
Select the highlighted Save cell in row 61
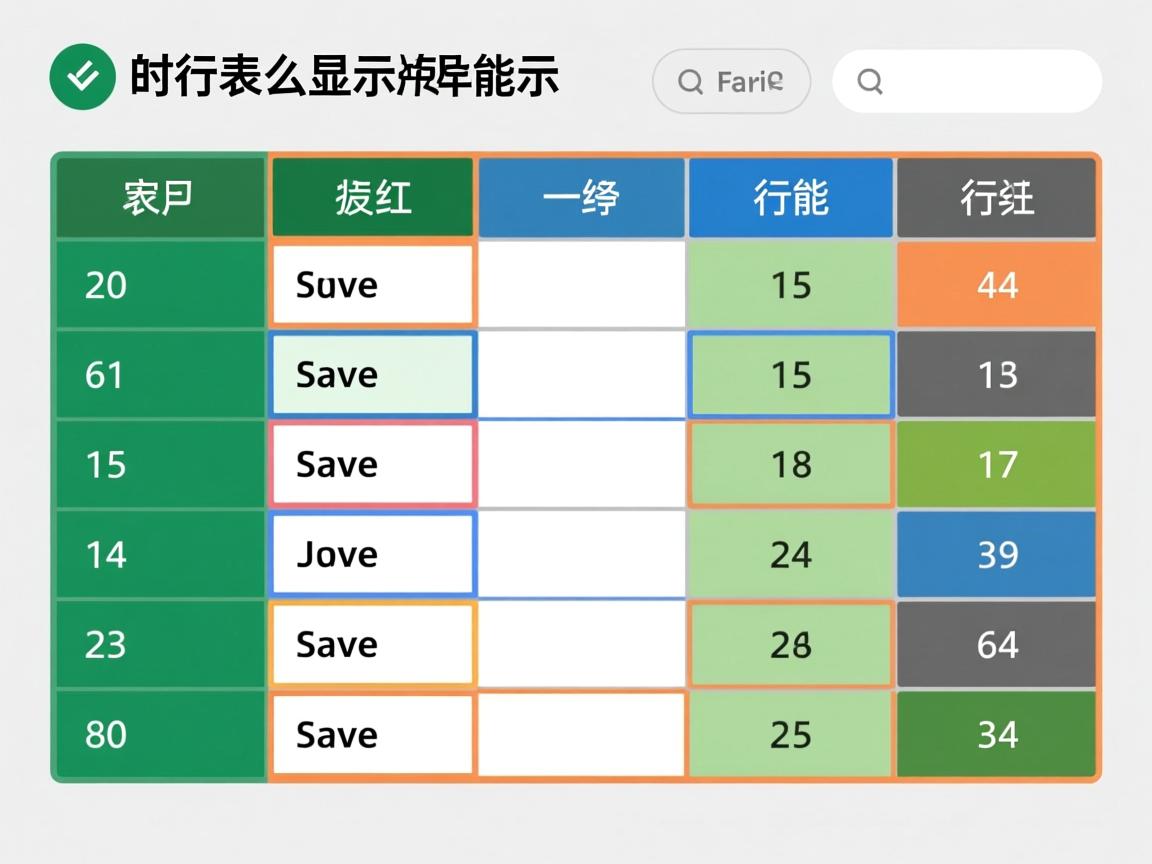pyautogui.click(x=371, y=375)
